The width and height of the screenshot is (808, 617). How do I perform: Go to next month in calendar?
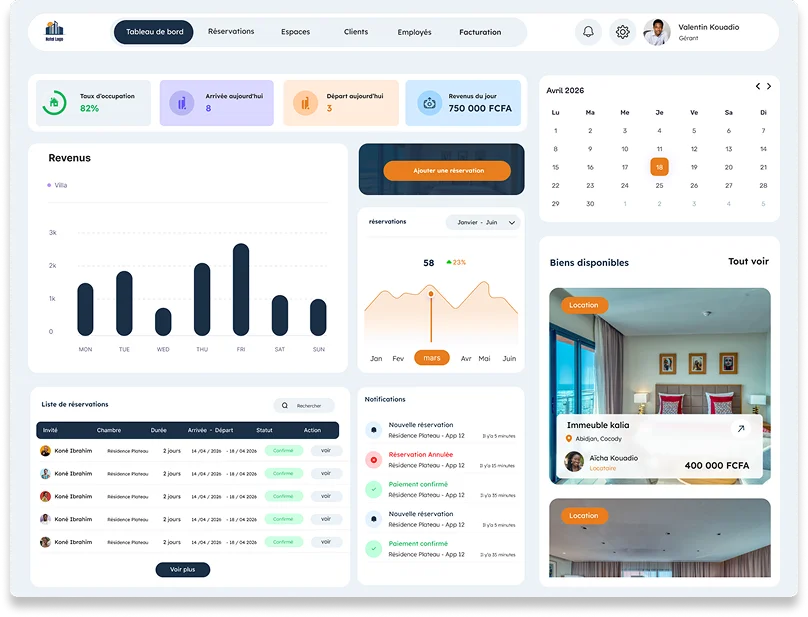coord(770,87)
